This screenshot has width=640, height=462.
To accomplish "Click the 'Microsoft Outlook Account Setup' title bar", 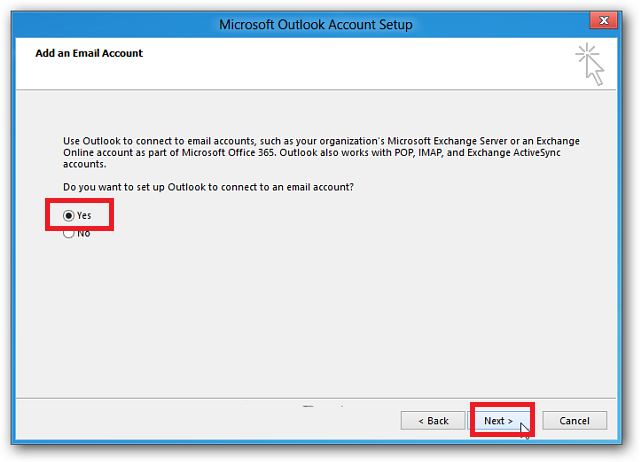I will click(x=316, y=24).
